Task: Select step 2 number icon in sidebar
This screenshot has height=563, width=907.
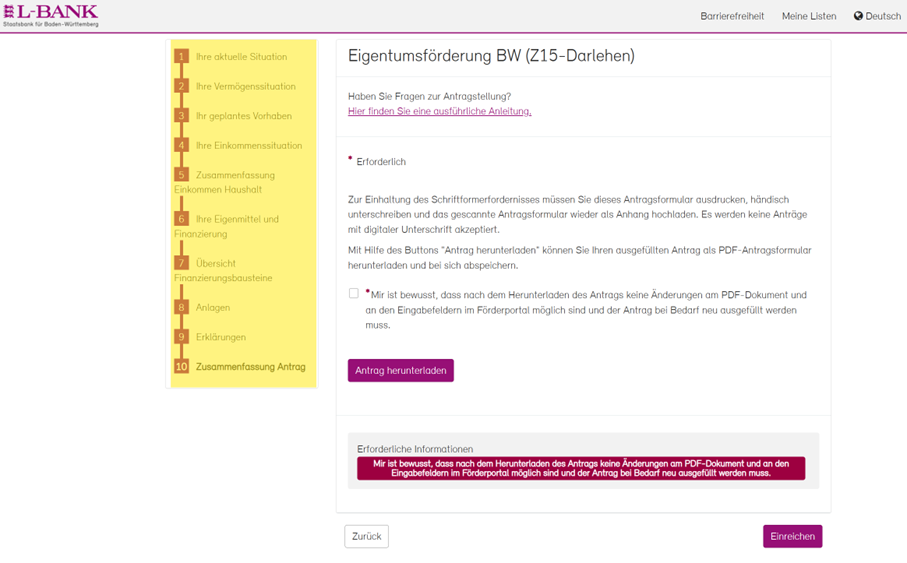Action: tap(181, 87)
